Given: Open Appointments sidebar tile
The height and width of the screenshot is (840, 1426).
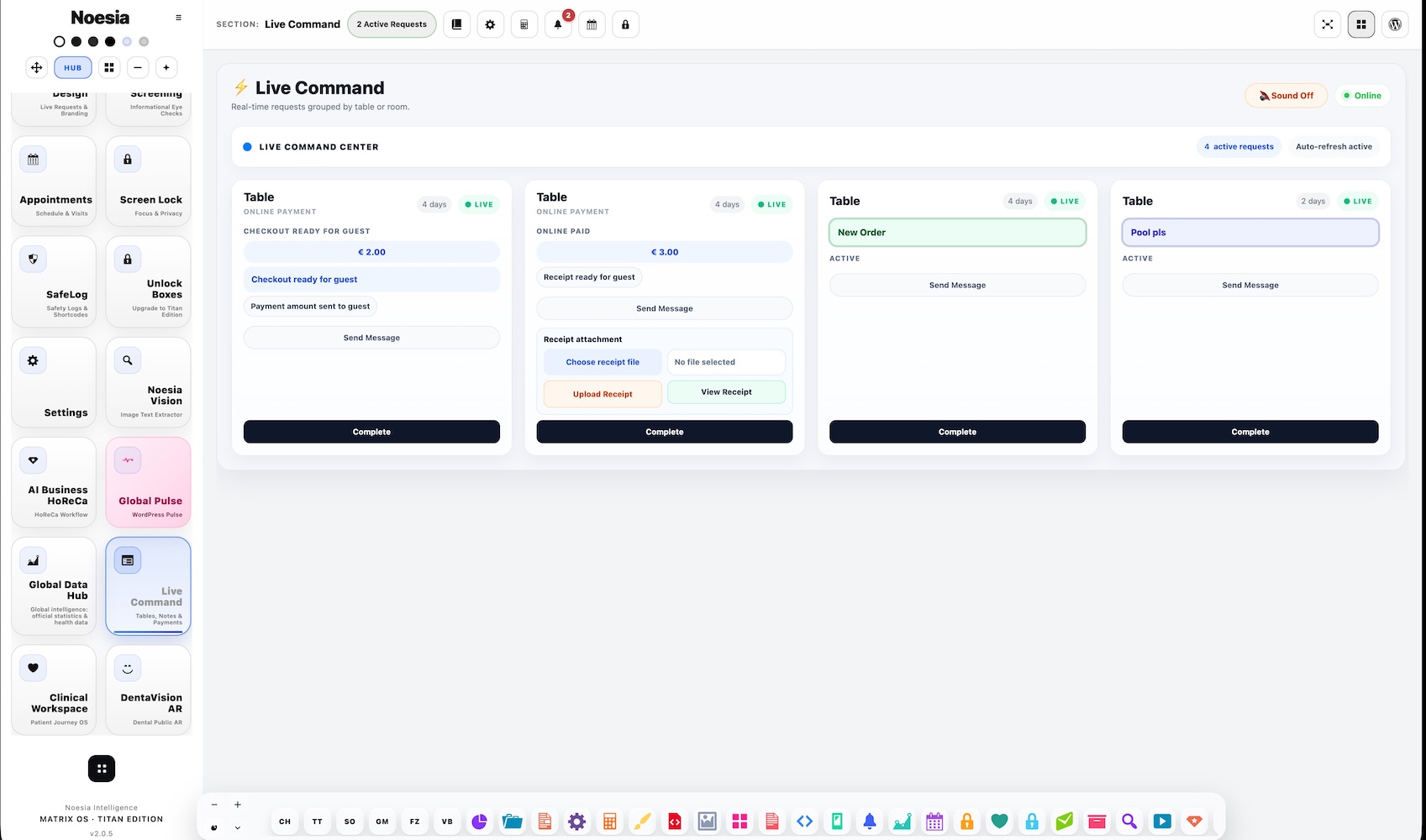Looking at the screenshot, I should (x=54, y=181).
